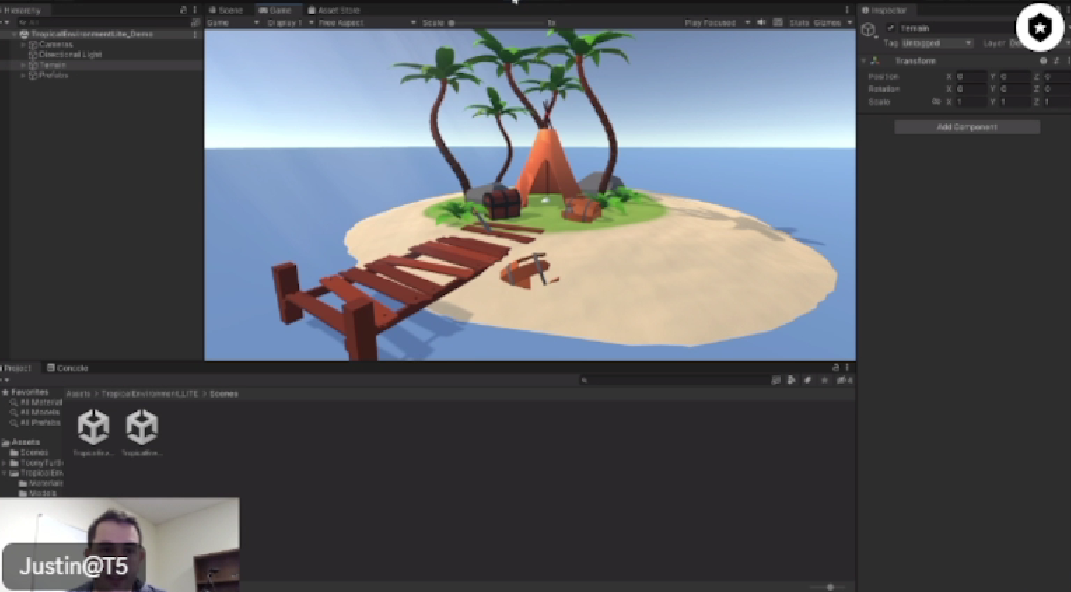
Task: Switch to the Scene tab
Action: coord(228,9)
